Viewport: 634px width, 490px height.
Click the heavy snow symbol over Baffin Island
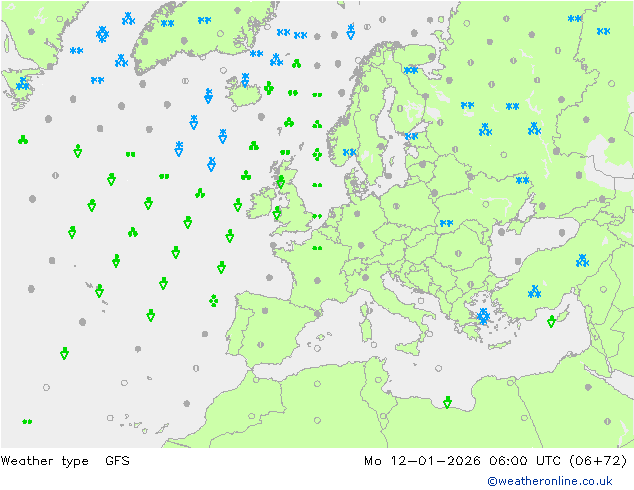coord(23,84)
